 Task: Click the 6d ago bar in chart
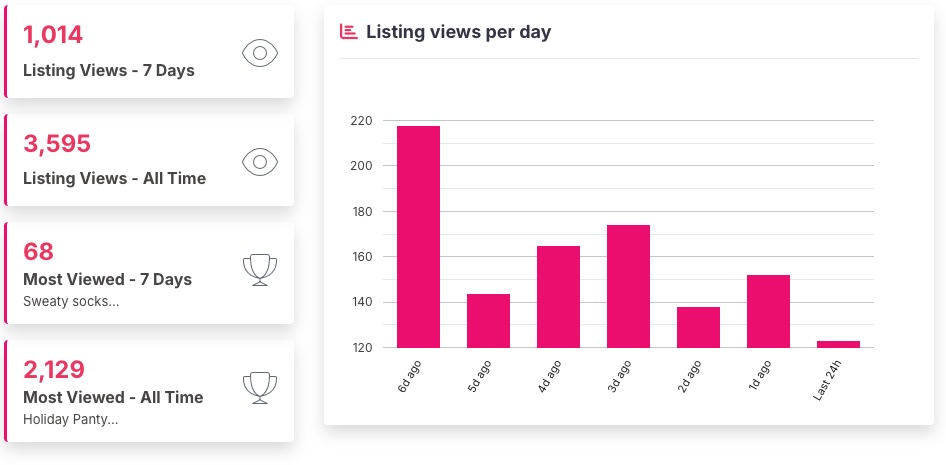[x=418, y=237]
